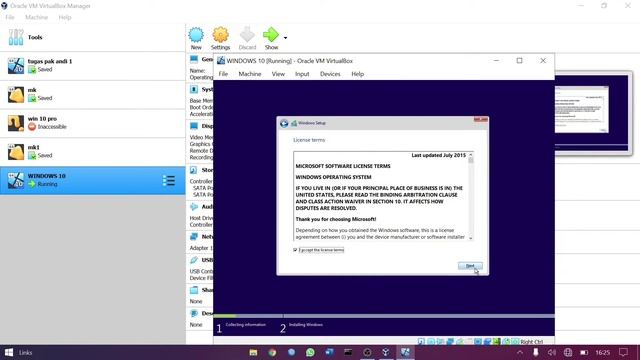
Task: Click the clock showing 16:25
Action: [x=602, y=352]
